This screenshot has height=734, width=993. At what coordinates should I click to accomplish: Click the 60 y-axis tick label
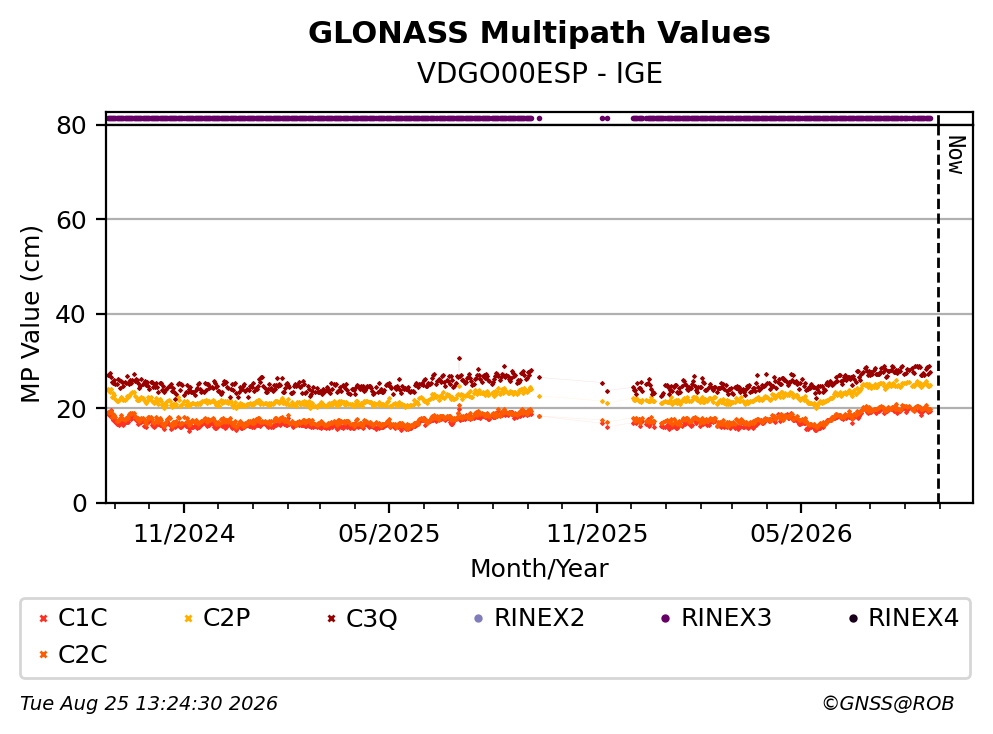pos(72,220)
